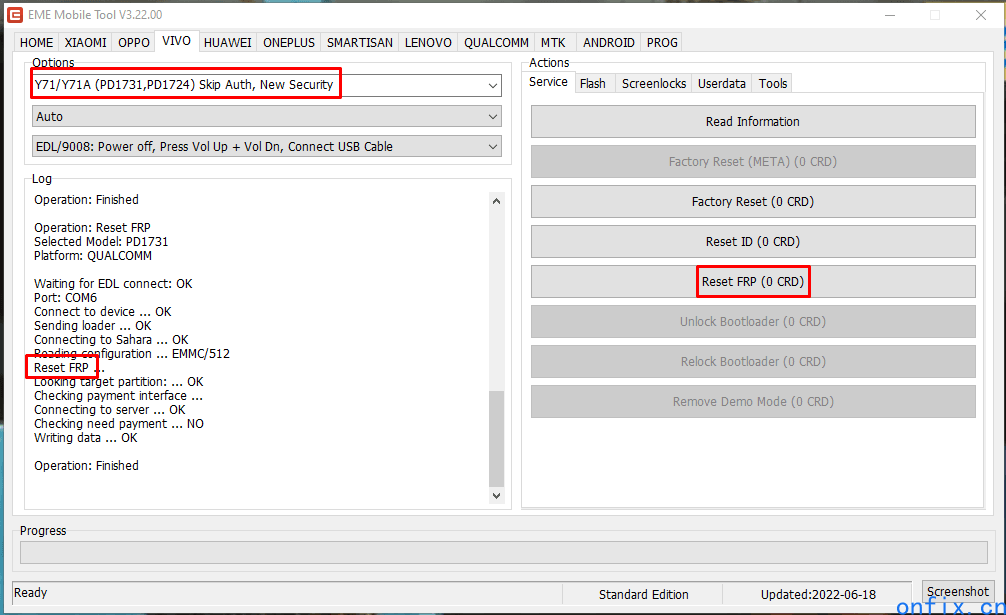Click the EME Mobile Tool app icon
Viewport: 1006px width, 615px height.
click(15, 15)
